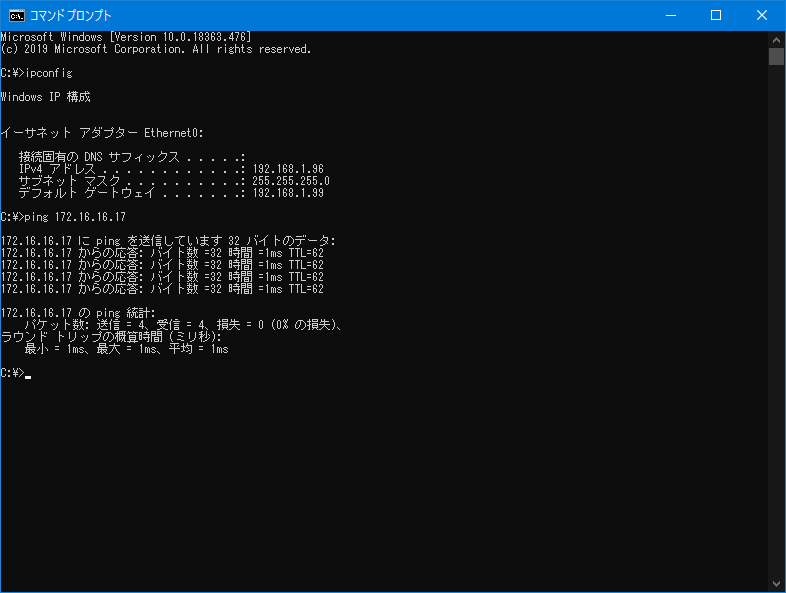Click the scrollbar up arrow
786x593 pixels.
[776, 40]
